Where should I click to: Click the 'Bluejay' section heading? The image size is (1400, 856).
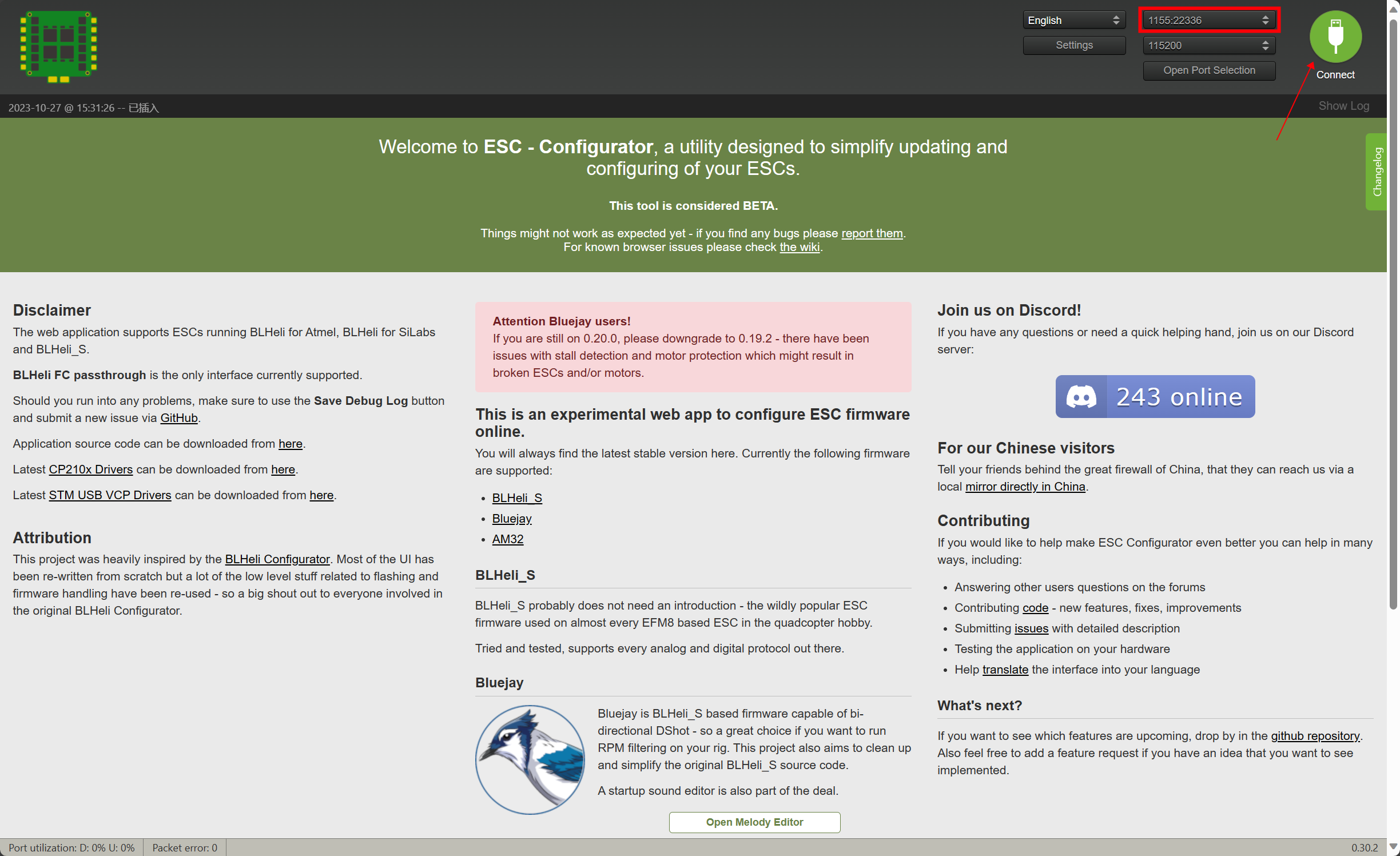point(499,682)
